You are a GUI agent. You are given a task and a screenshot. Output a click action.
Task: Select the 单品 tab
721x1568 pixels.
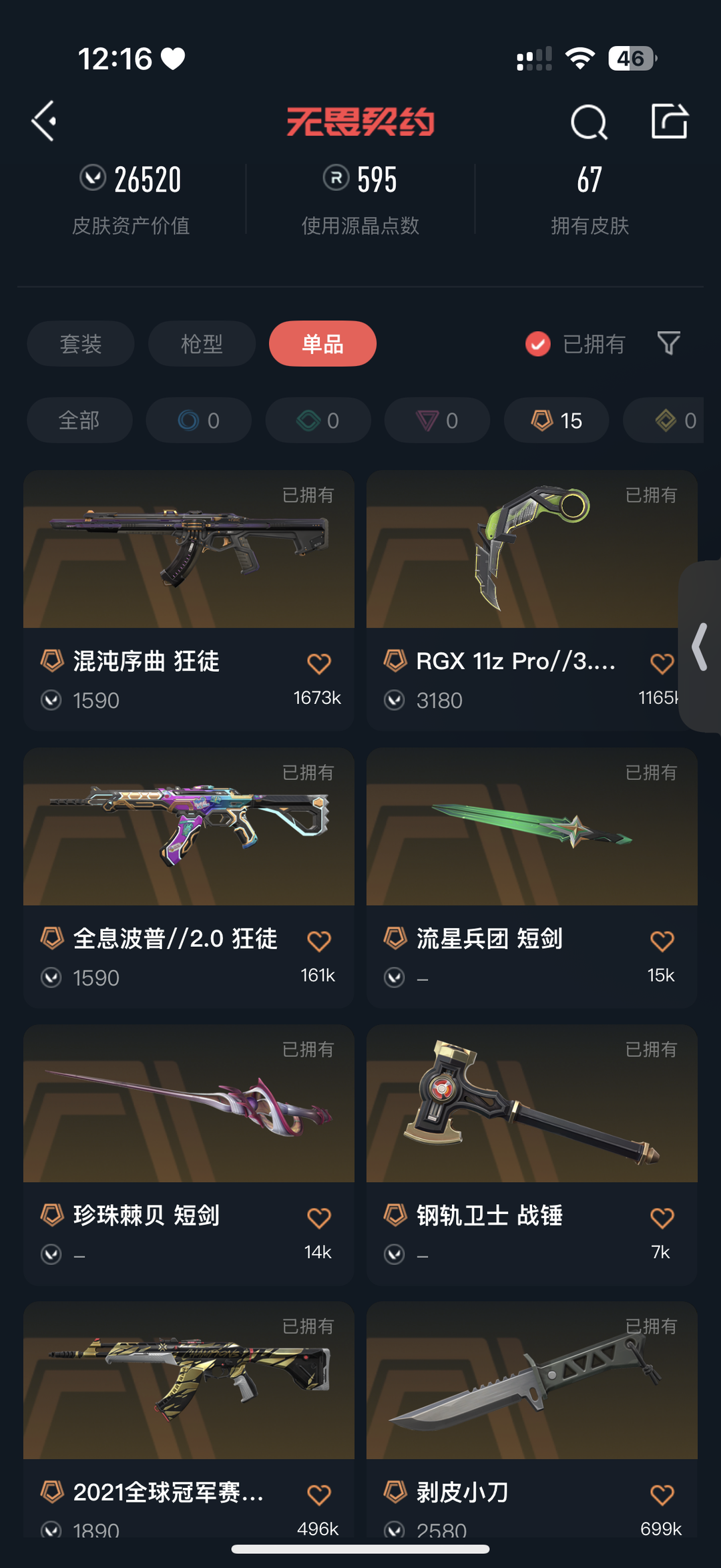pyautogui.click(x=322, y=344)
